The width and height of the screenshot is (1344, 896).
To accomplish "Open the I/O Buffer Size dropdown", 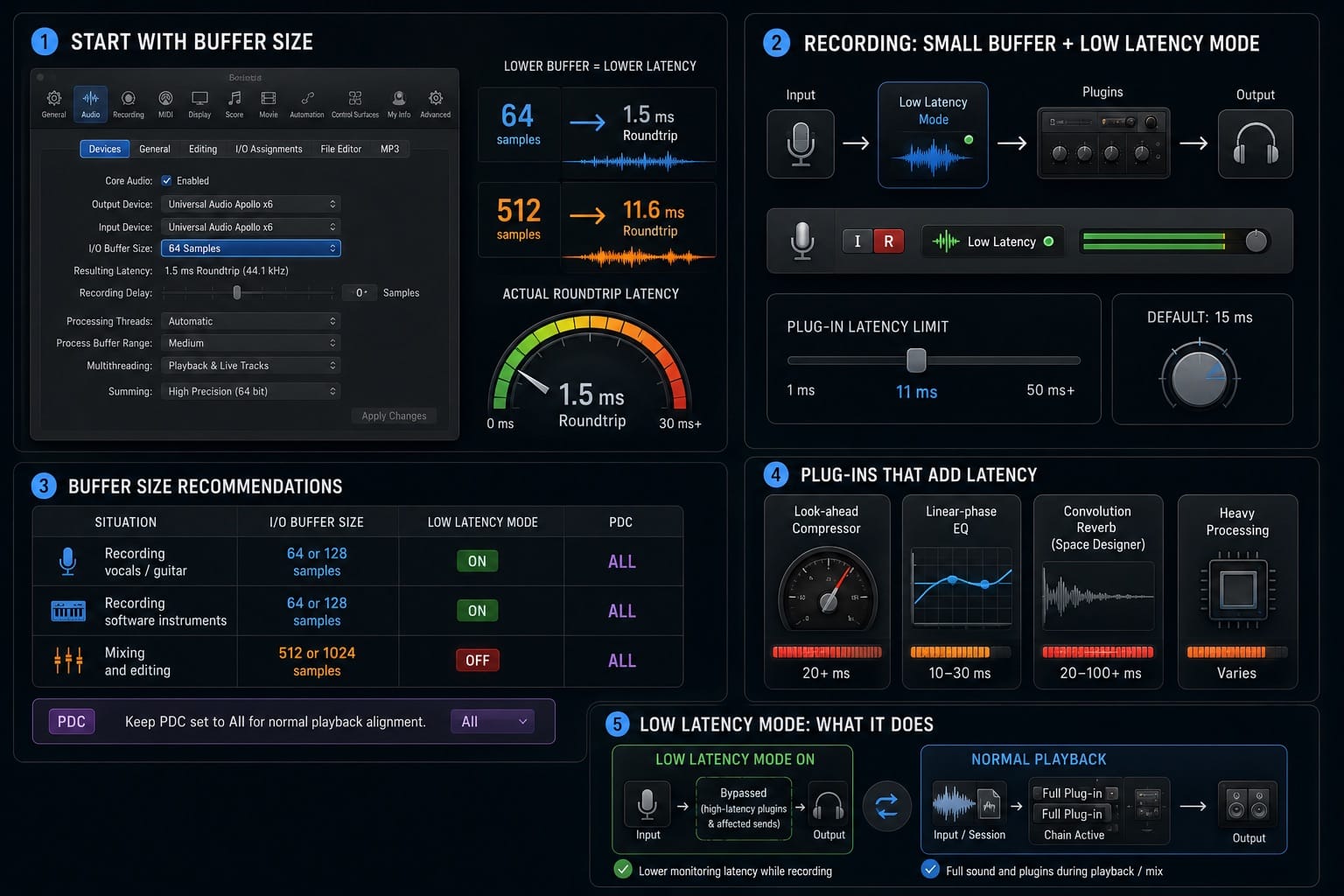I will point(250,248).
